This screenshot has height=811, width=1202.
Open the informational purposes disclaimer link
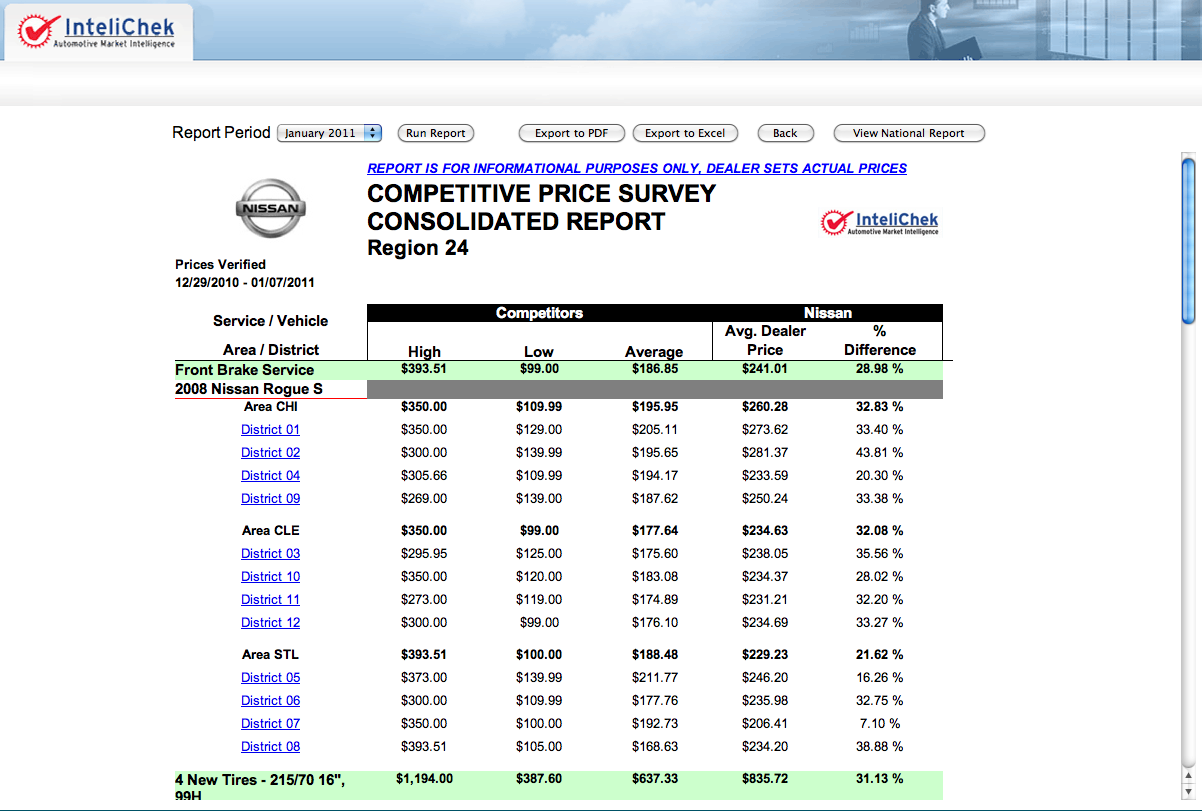click(x=637, y=168)
